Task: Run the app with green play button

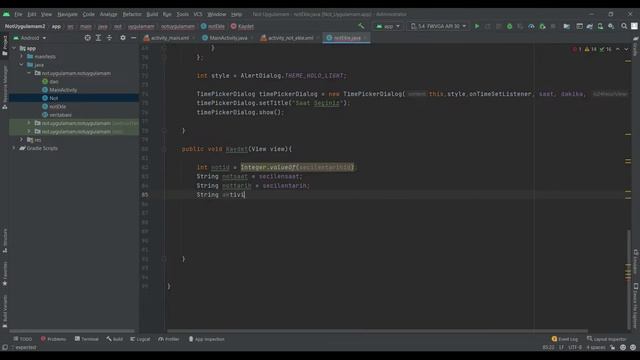Action: (477, 26)
